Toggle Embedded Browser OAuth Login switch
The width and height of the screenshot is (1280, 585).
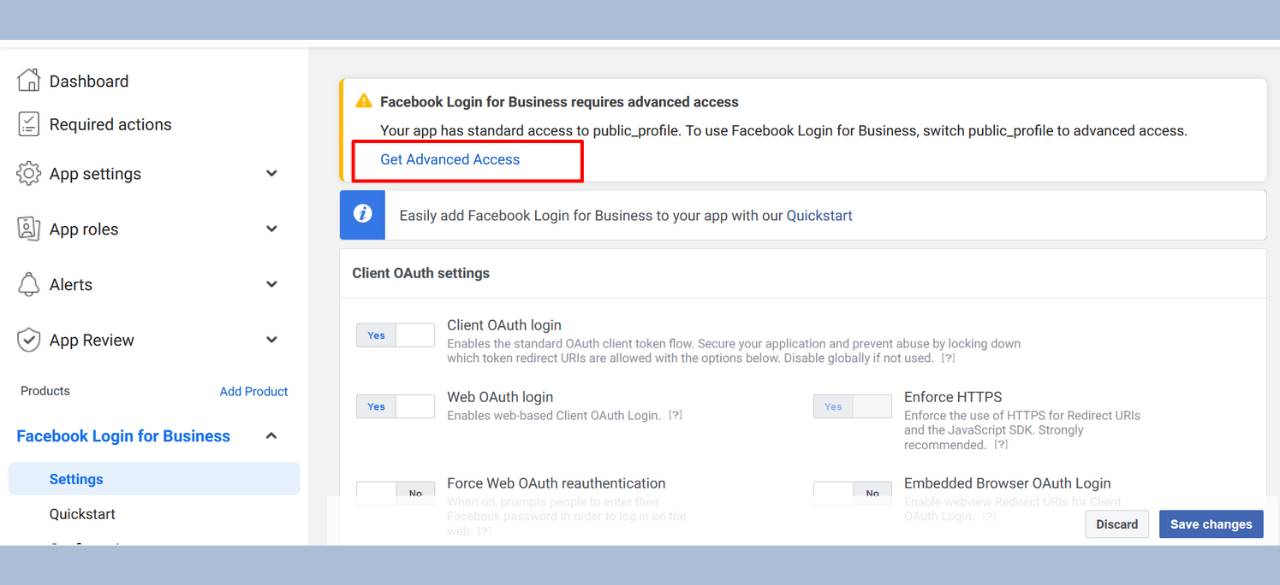click(852, 492)
